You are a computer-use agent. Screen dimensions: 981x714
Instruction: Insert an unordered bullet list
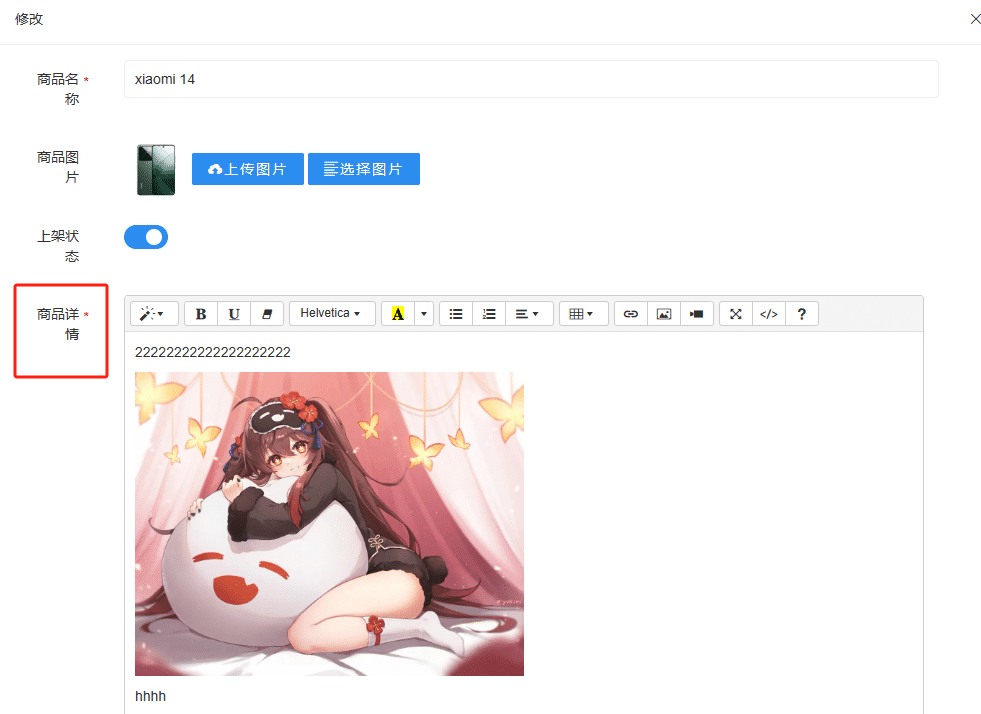point(456,314)
